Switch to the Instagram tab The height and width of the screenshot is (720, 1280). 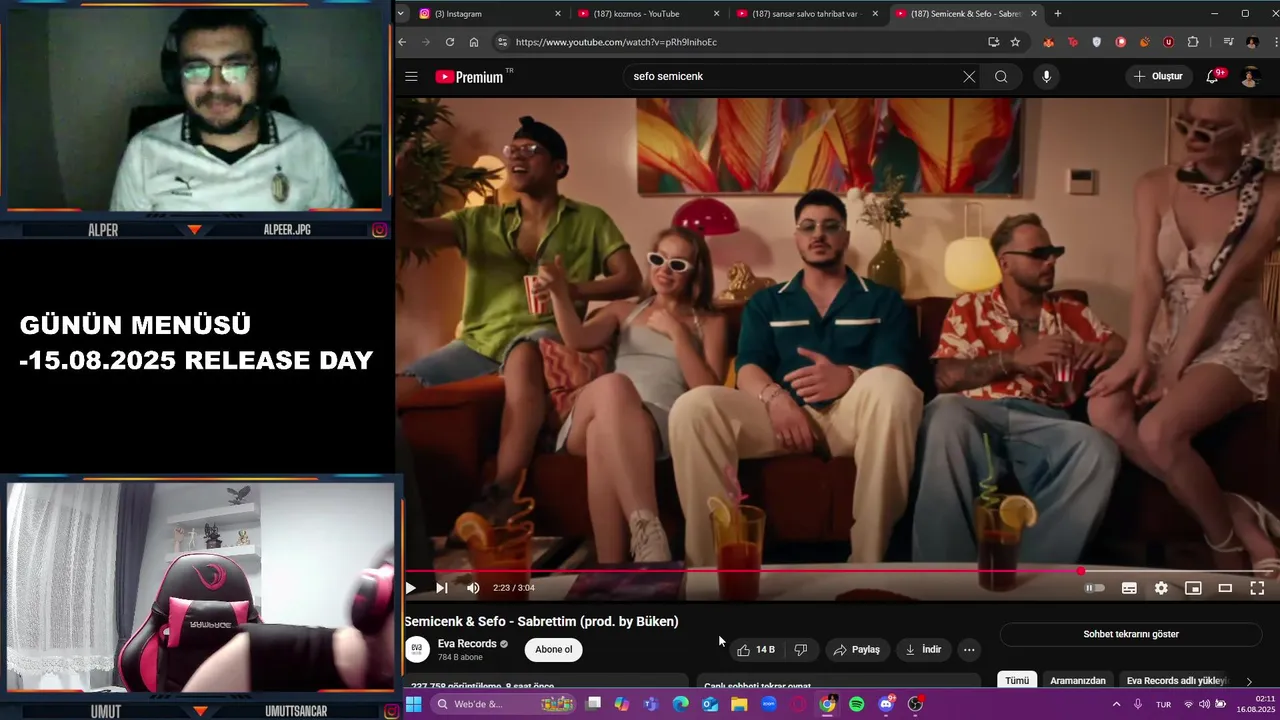pos(490,14)
